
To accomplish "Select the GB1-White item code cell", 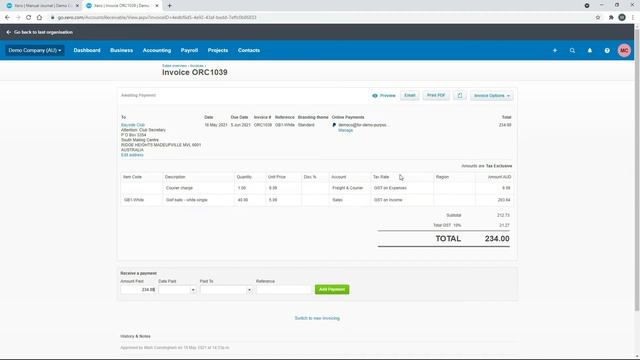I will coord(142,200).
